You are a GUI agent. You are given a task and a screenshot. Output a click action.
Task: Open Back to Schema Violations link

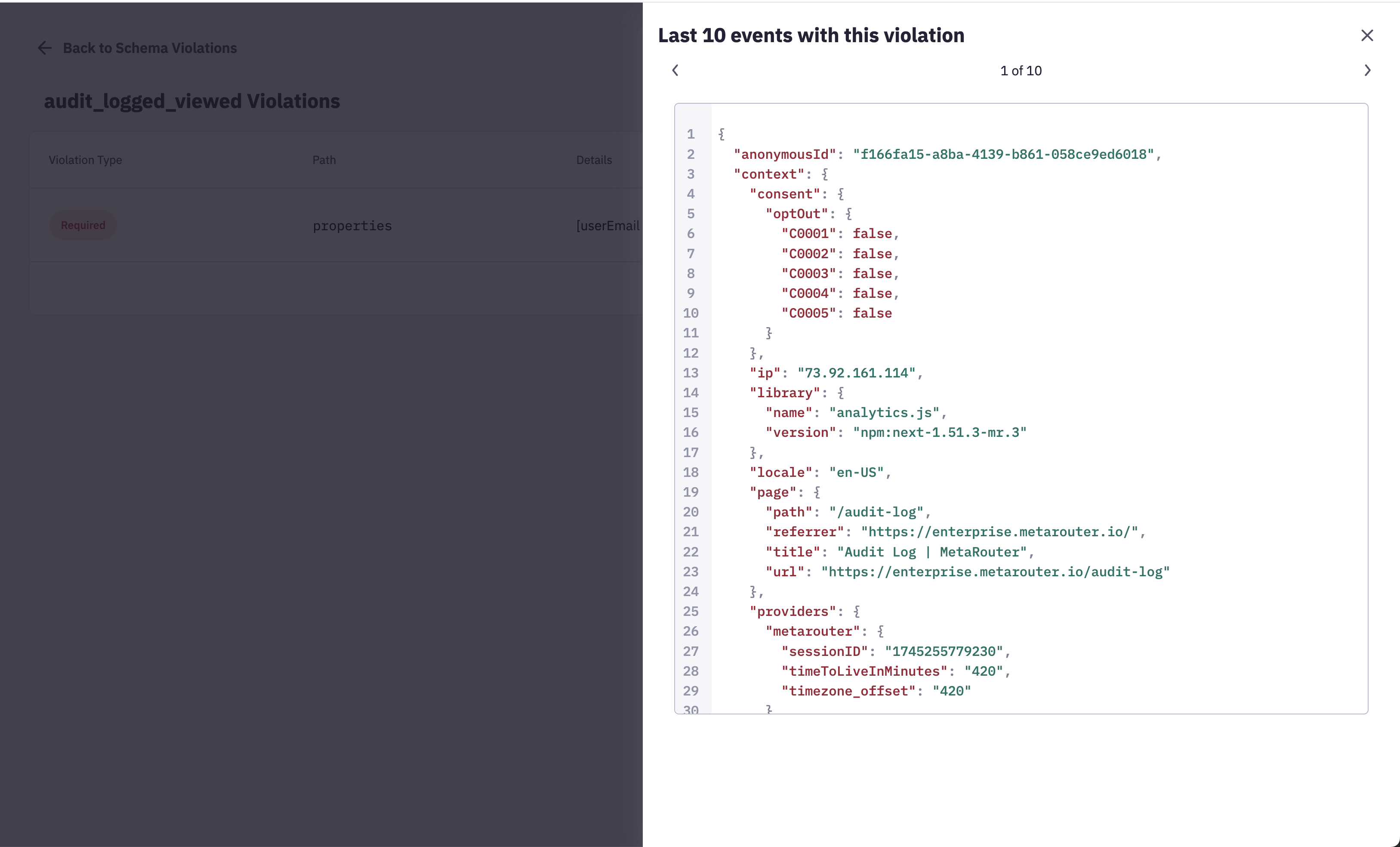149,48
